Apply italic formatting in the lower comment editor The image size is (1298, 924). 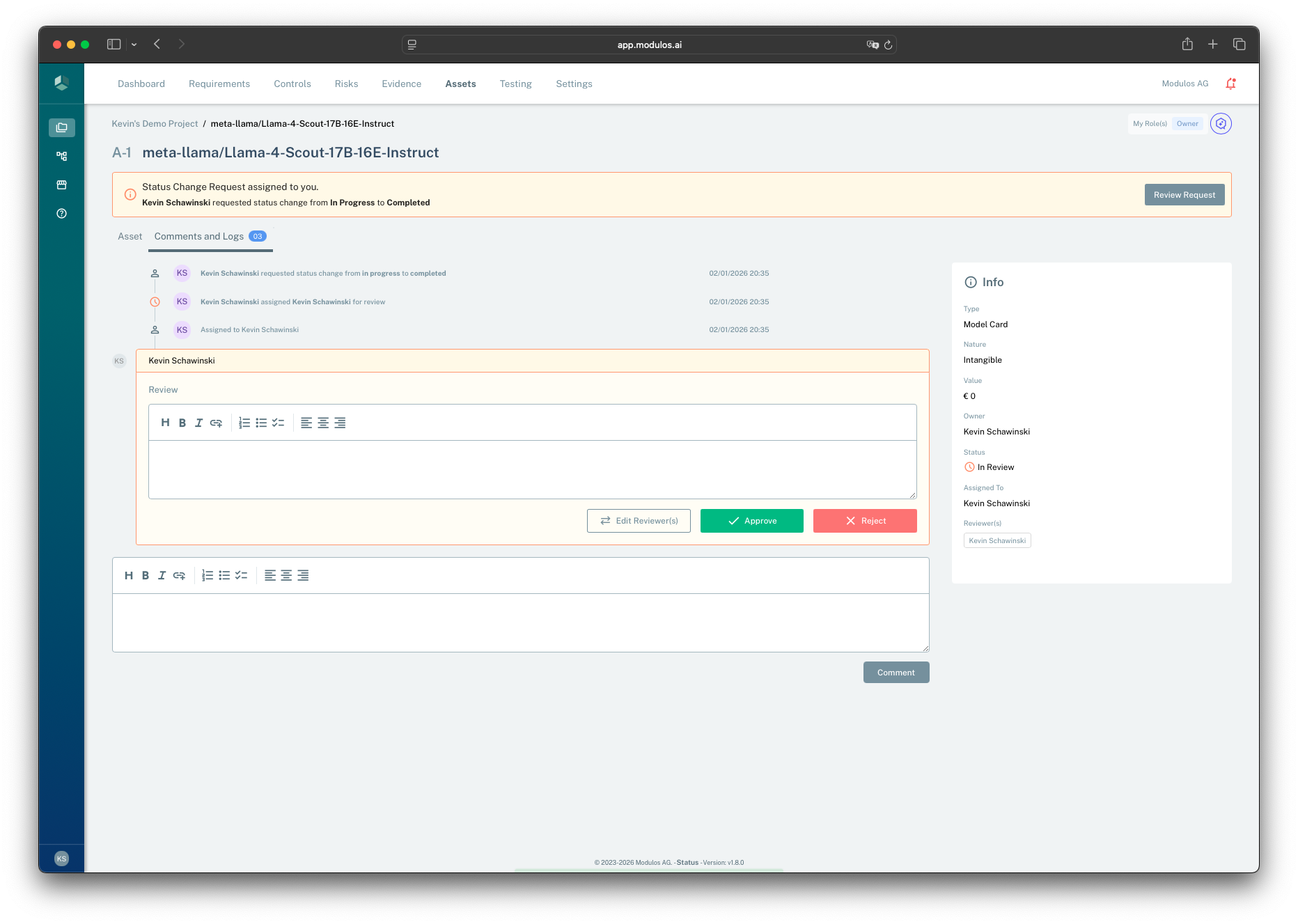(162, 575)
